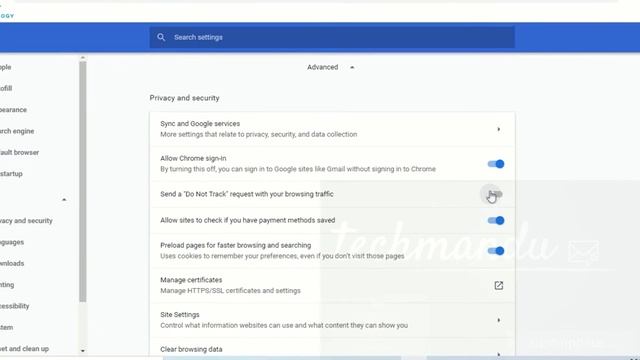Viewport: 640px width, 360px height.
Task: Toggle the Do Not Track switch
Action: (x=496, y=194)
